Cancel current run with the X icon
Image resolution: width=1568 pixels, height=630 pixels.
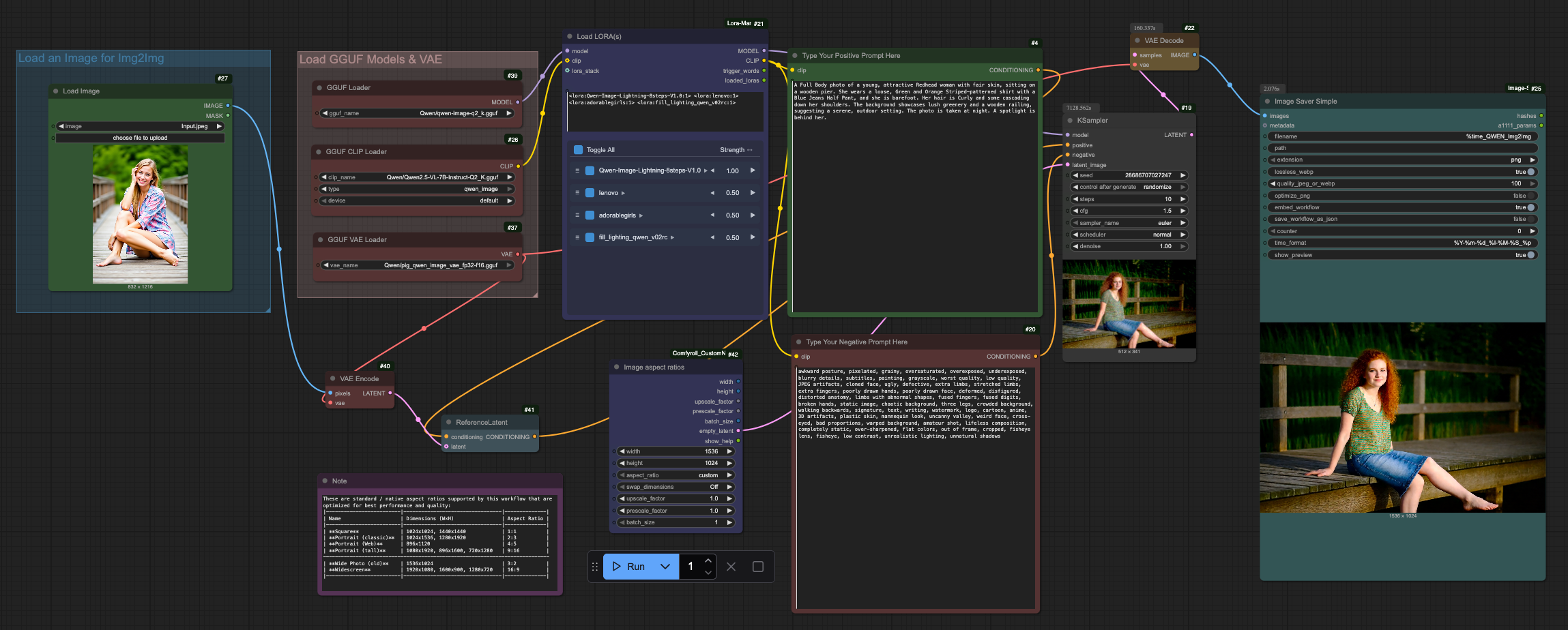[x=731, y=567]
